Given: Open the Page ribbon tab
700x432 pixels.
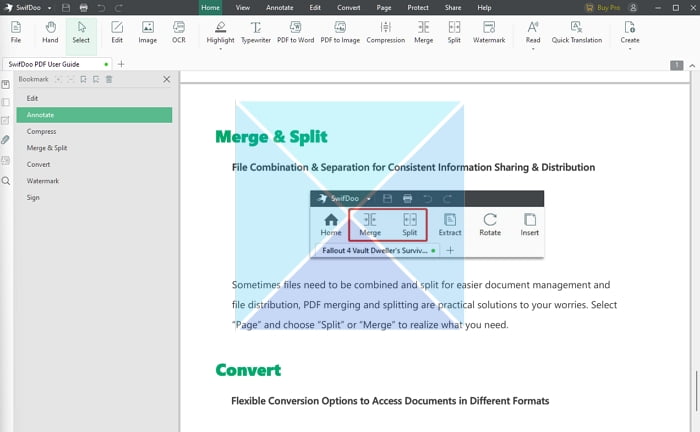Looking at the screenshot, I should [x=384, y=8].
